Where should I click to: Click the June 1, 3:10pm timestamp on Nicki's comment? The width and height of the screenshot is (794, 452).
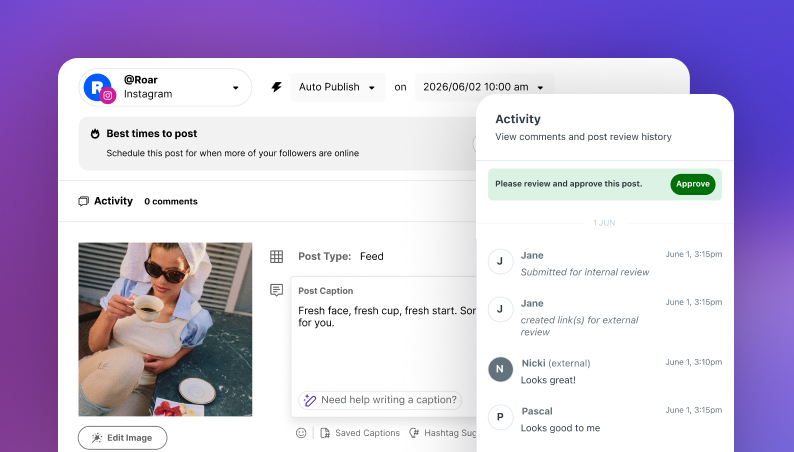(x=694, y=362)
